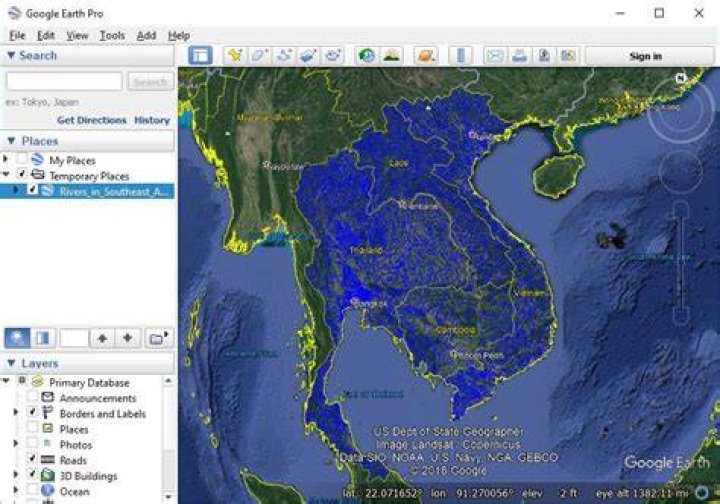The width and height of the screenshot is (720, 504).
Task: Click the Primary Database icon
Action: point(37,381)
